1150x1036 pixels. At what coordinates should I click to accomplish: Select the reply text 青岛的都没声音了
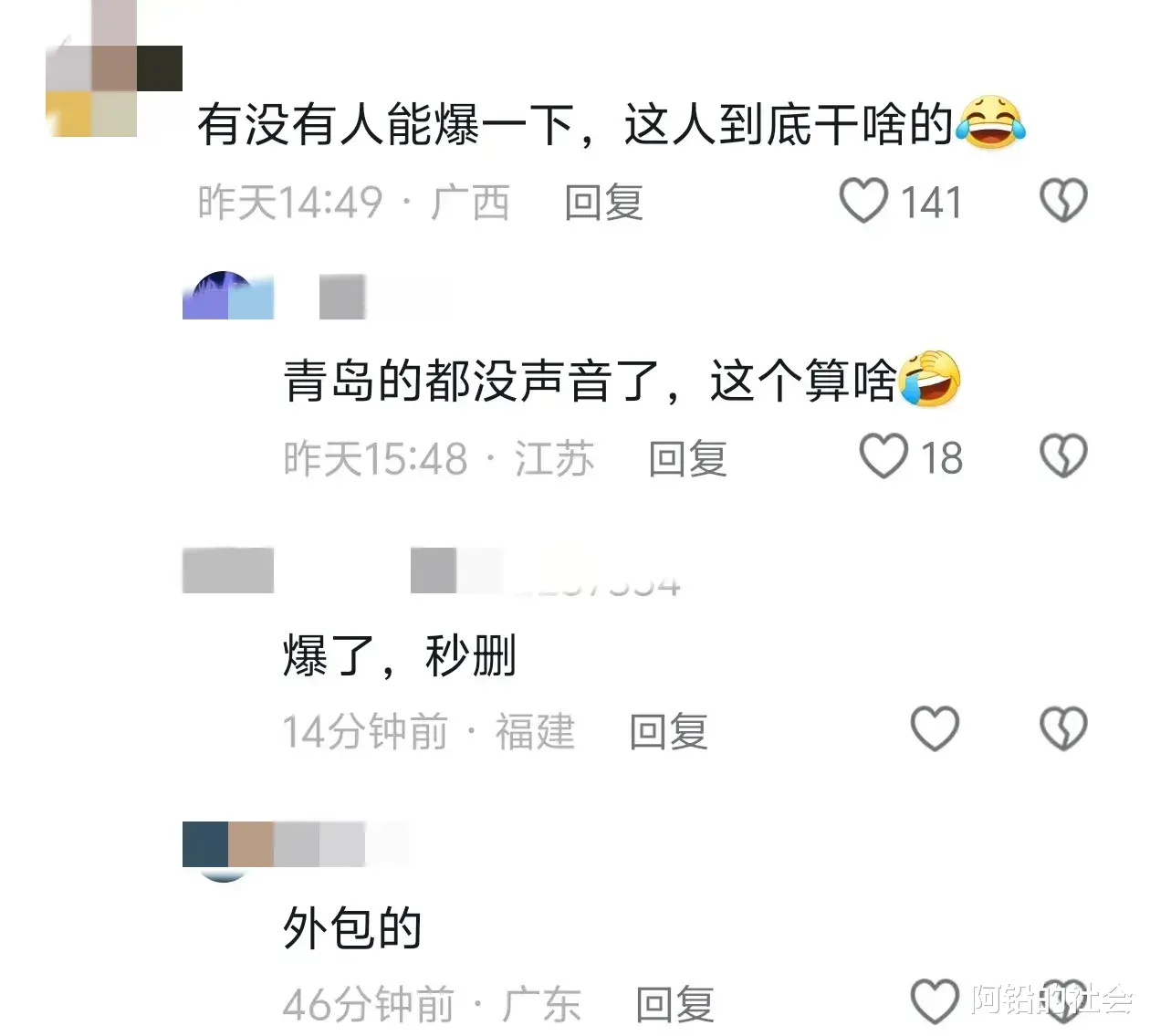pos(471,381)
